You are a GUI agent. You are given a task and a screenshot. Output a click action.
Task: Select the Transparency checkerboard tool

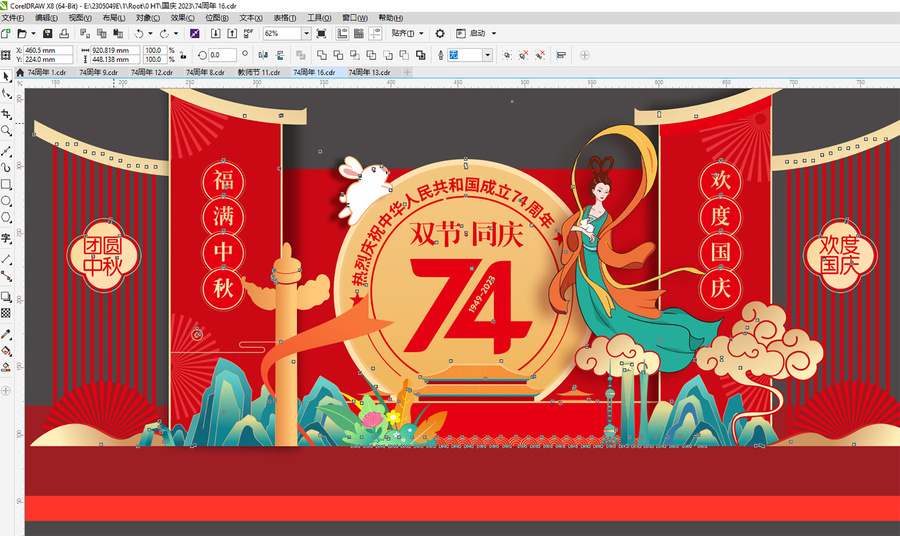(x=6, y=313)
